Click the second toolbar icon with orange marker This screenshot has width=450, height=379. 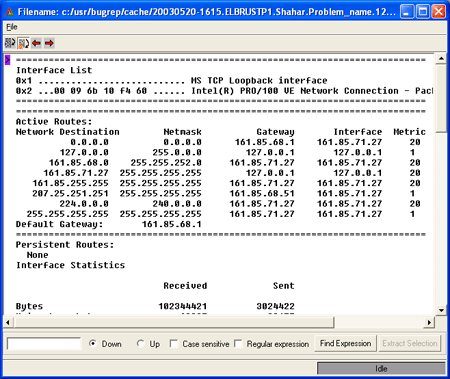point(23,43)
